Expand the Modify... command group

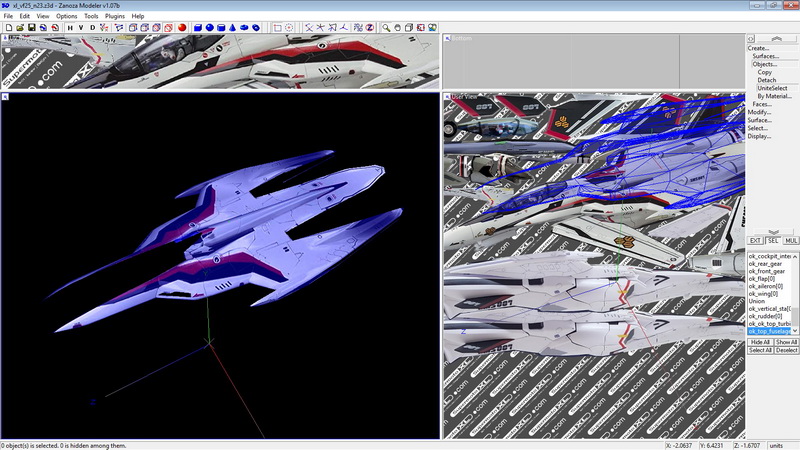click(x=759, y=112)
